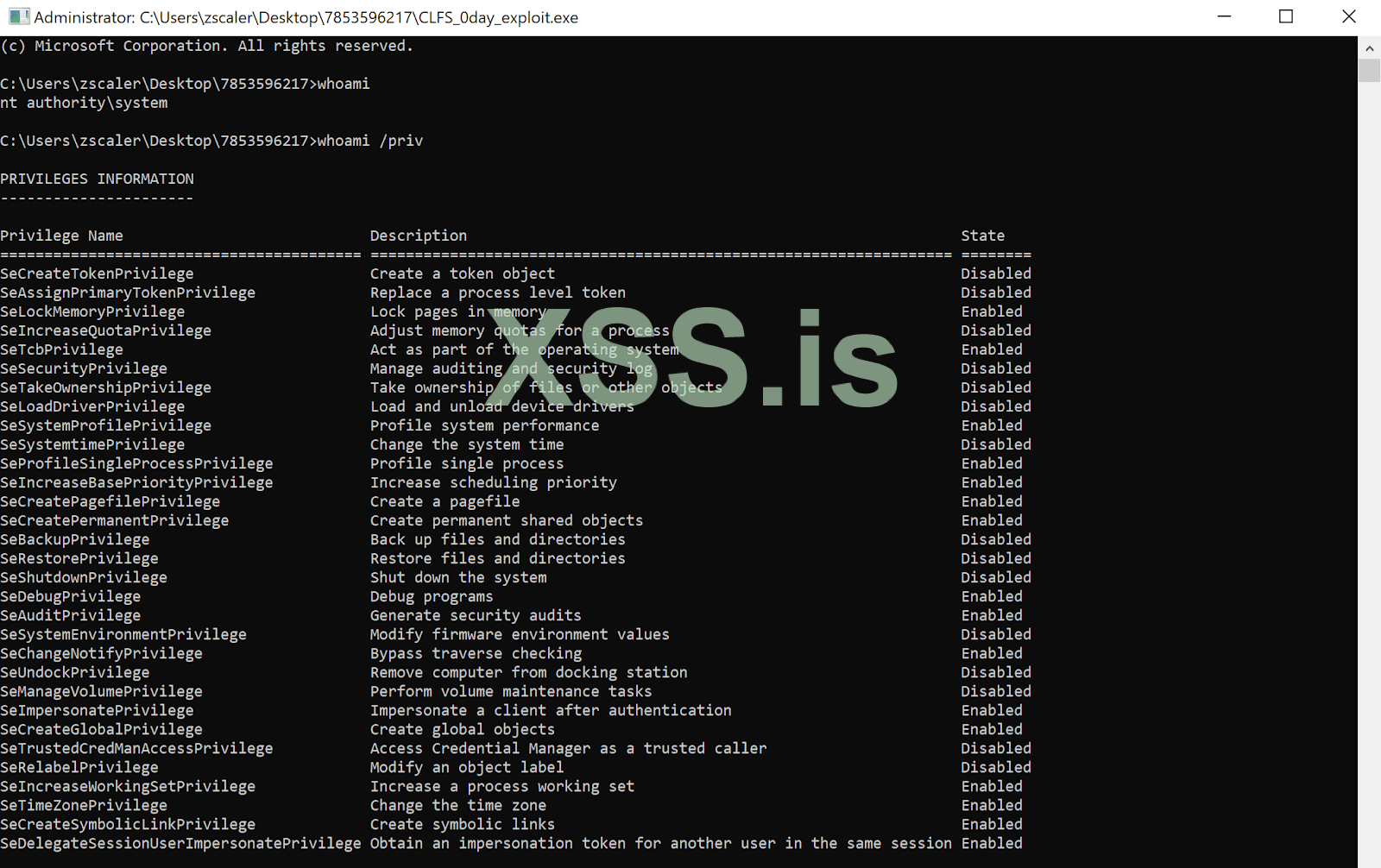Select "Create symbolic links" description text

pyautogui.click(x=463, y=824)
